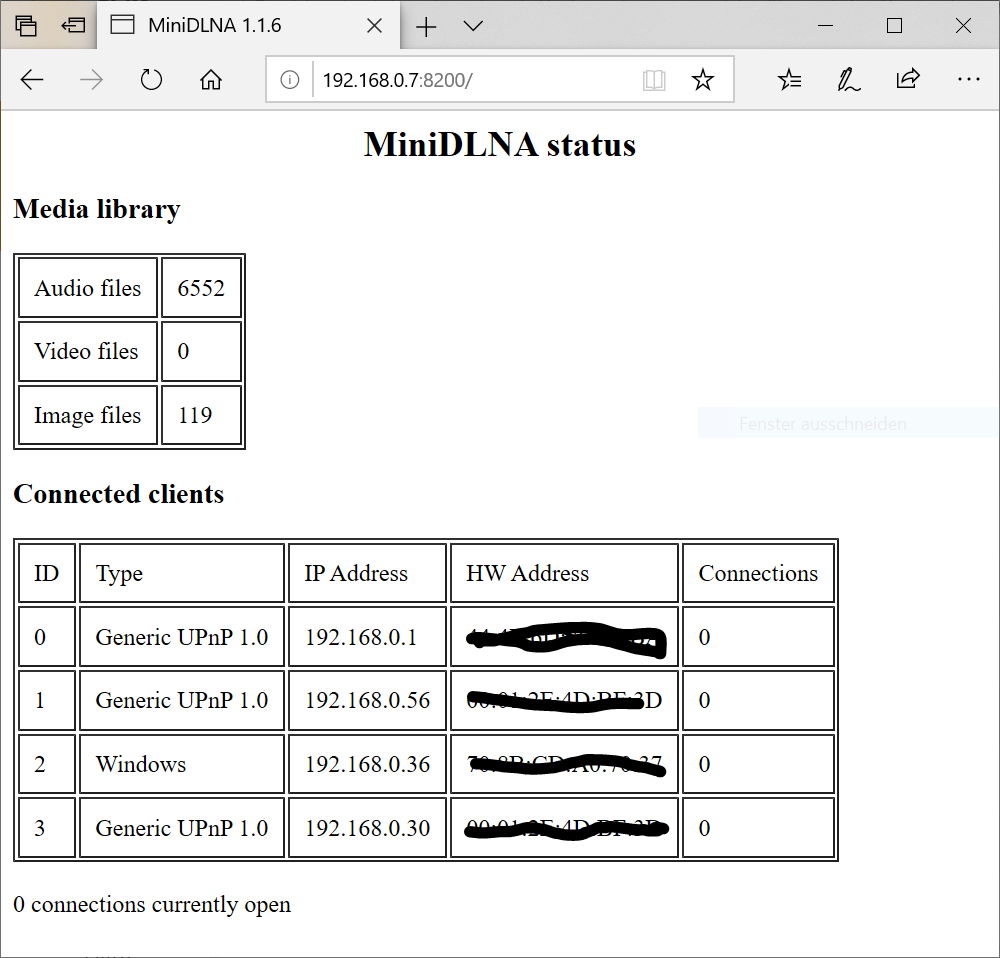Select the Connected clients heading

(x=119, y=494)
